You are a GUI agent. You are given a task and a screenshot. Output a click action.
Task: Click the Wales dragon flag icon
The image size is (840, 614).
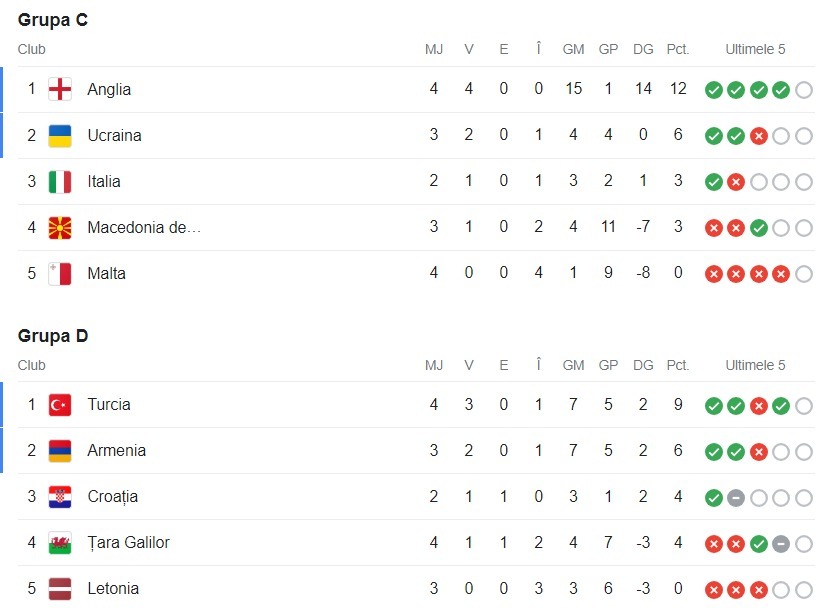[60, 542]
